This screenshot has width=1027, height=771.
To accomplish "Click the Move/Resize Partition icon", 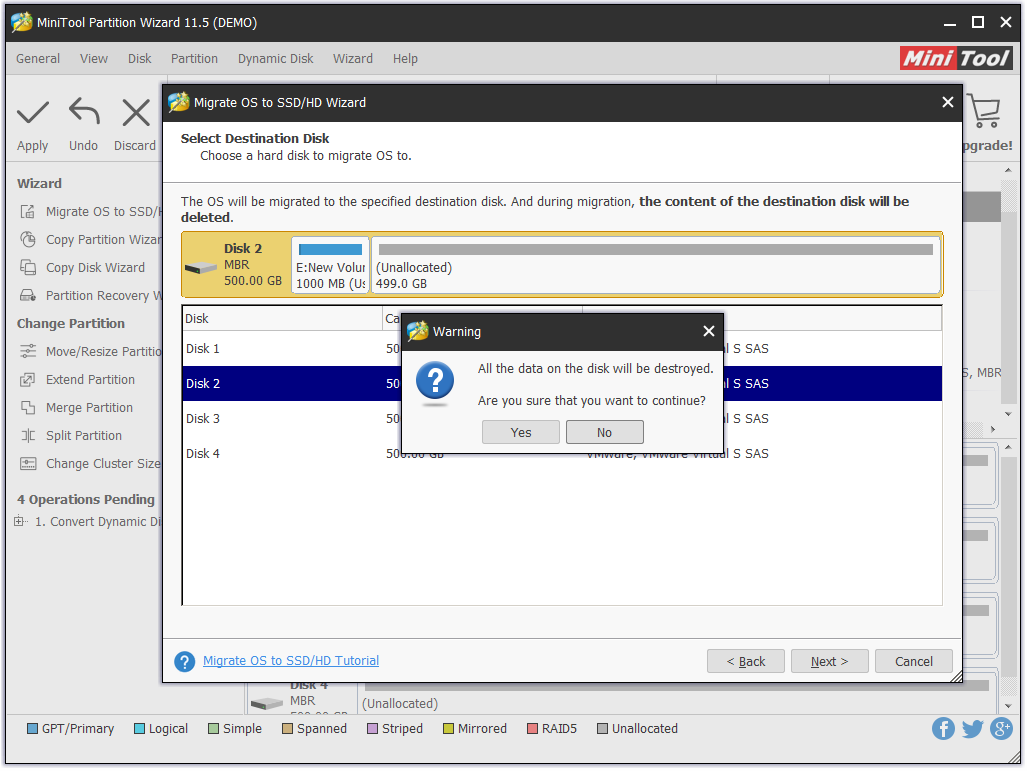I will [28, 352].
